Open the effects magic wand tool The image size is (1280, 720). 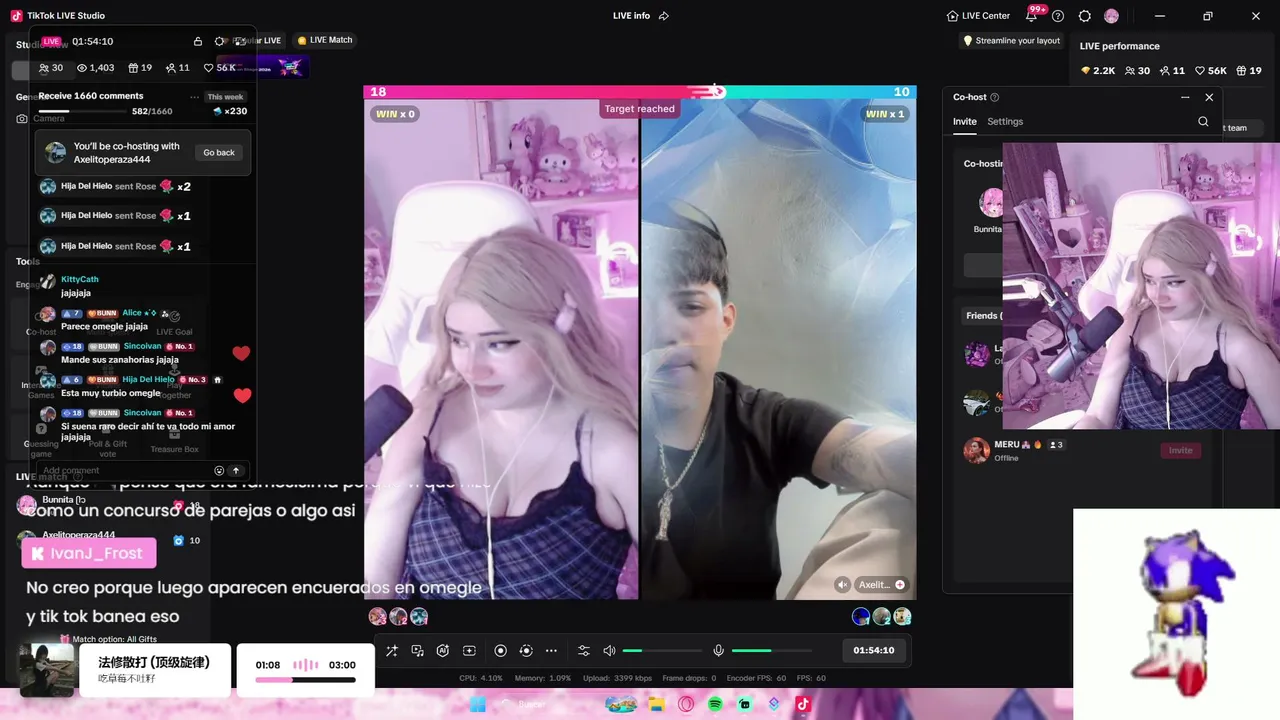click(392, 651)
